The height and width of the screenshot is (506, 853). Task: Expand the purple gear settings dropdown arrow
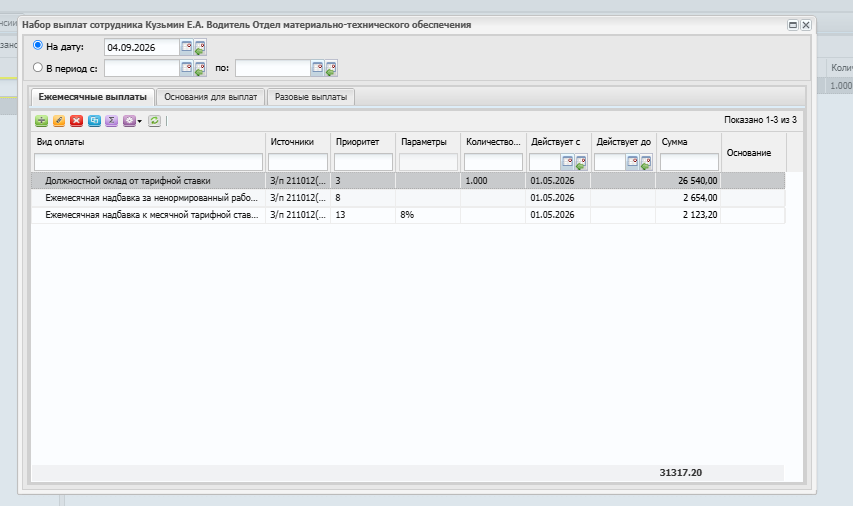pyautogui.click(x=140, y=121)
